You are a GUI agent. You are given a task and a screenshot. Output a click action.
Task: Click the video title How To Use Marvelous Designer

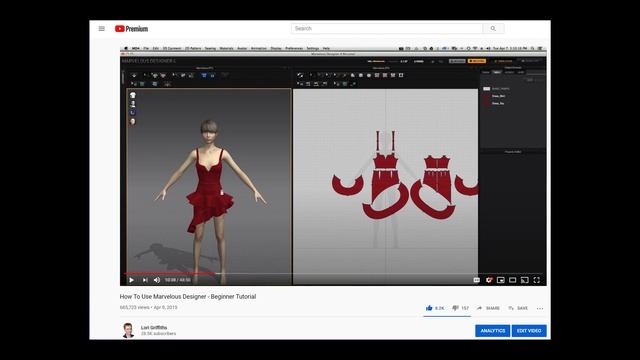pos(188,297)
